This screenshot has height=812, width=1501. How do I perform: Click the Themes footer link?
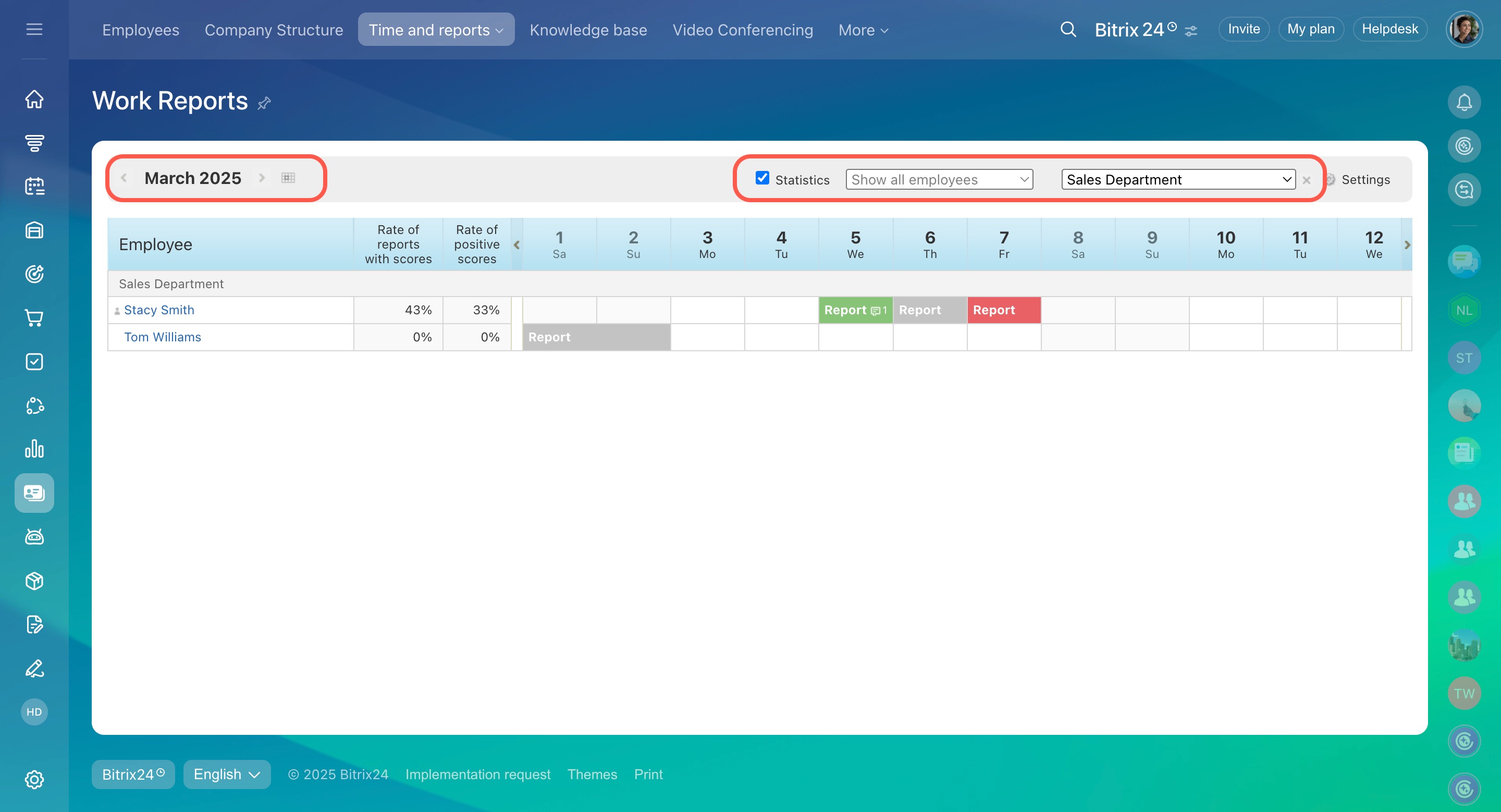(x=592, y=774)
